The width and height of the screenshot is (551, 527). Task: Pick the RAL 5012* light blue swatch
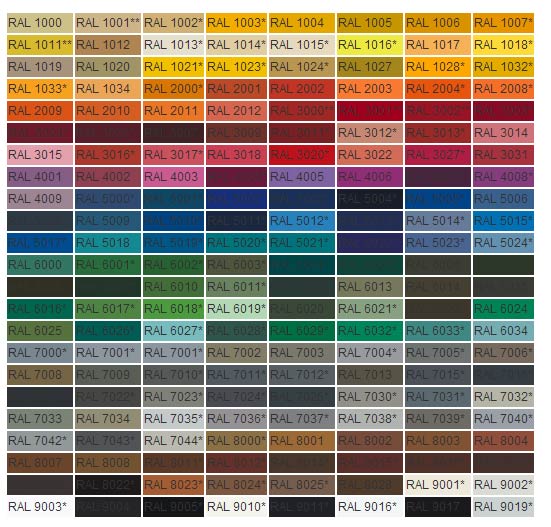pos(302,221)
